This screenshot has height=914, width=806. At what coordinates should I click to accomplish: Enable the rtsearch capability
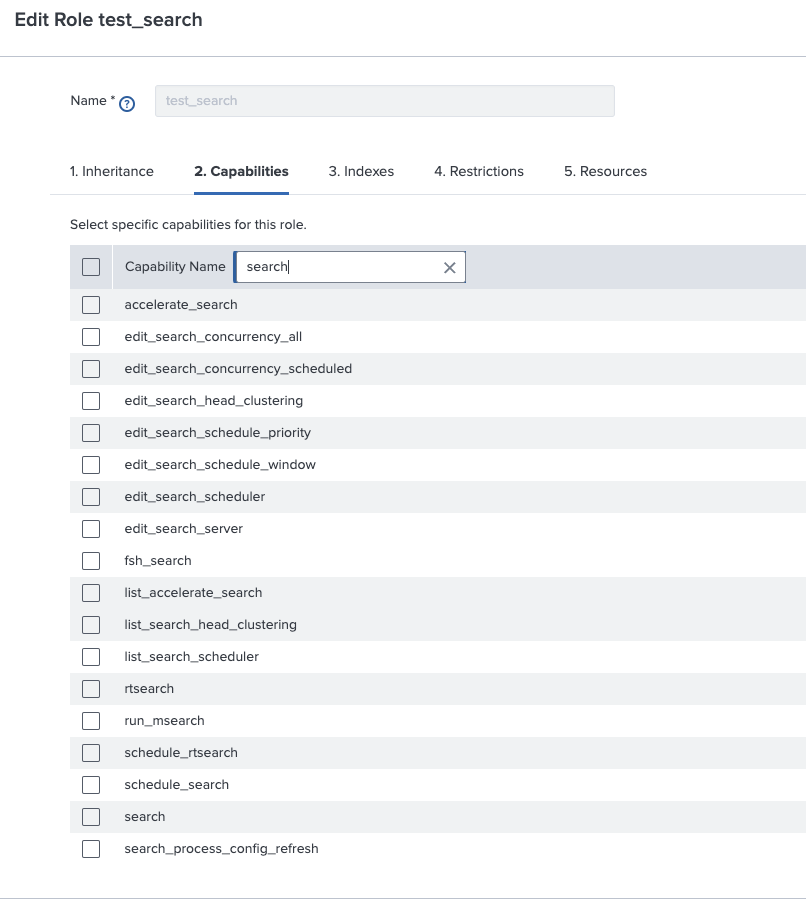pos(91,689)
